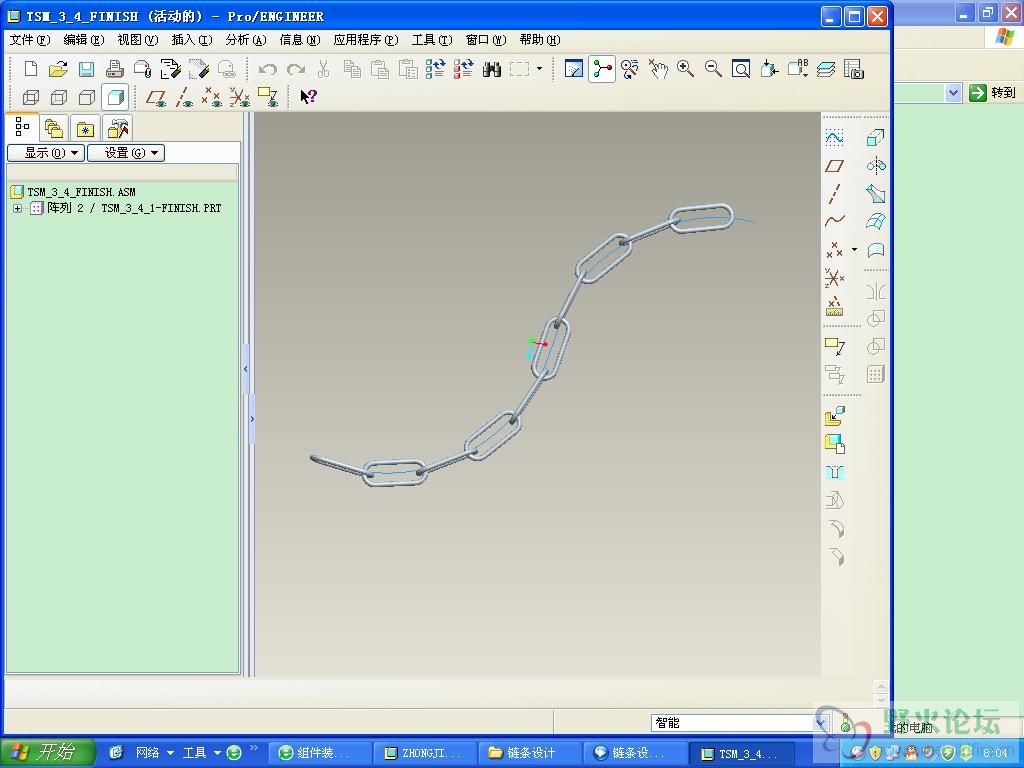The height and width of the screenshot is (768, 1024).
Task: Click the context-sensitive help cursor icon
Action: 308,97
